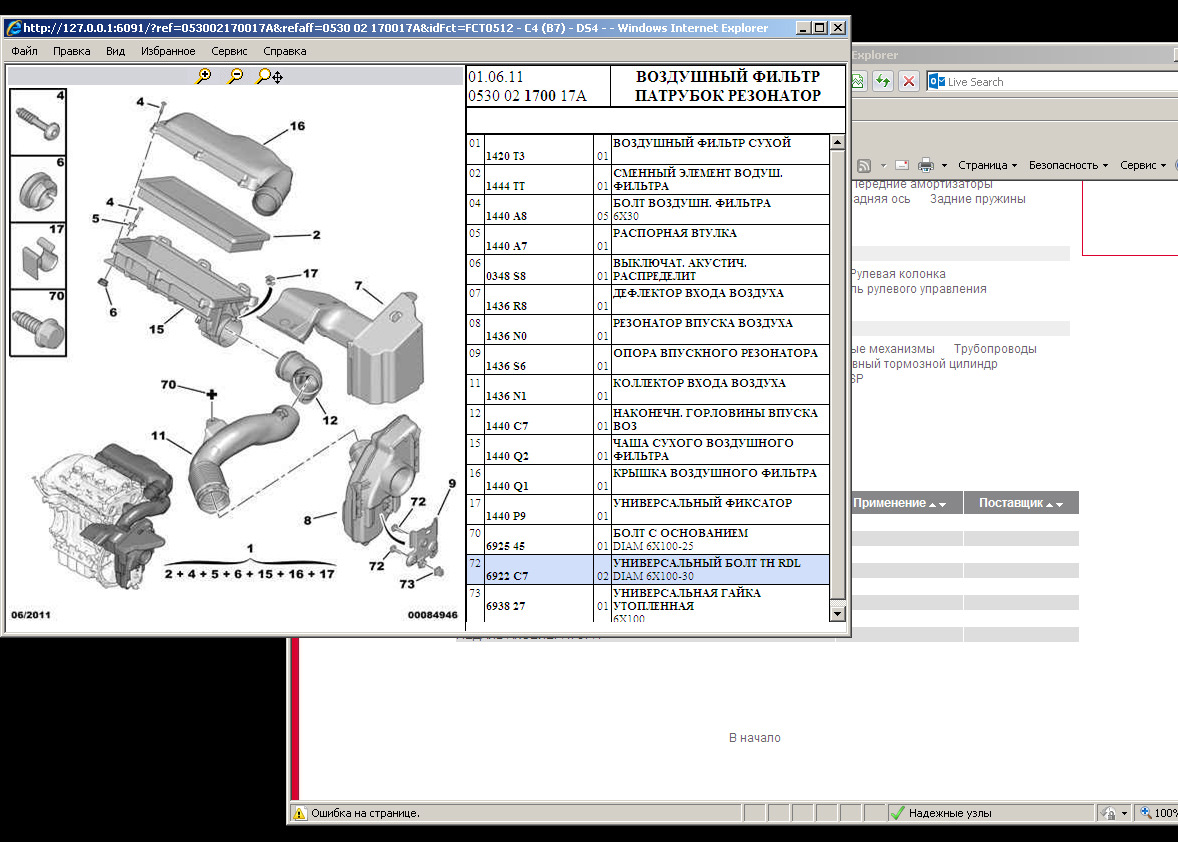Click the Задние пружины link
This screenshot has width=1178, height=842.
(977, 199)
